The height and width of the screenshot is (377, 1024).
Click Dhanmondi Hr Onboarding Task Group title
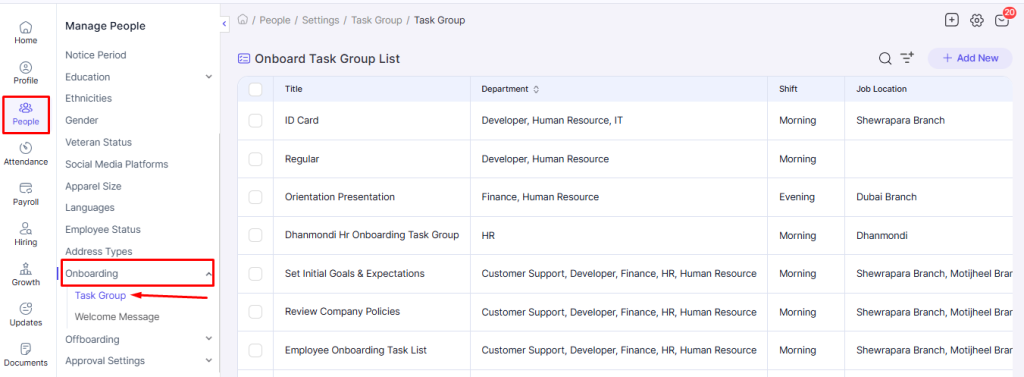pyautogui.click(x=372, y=235)
